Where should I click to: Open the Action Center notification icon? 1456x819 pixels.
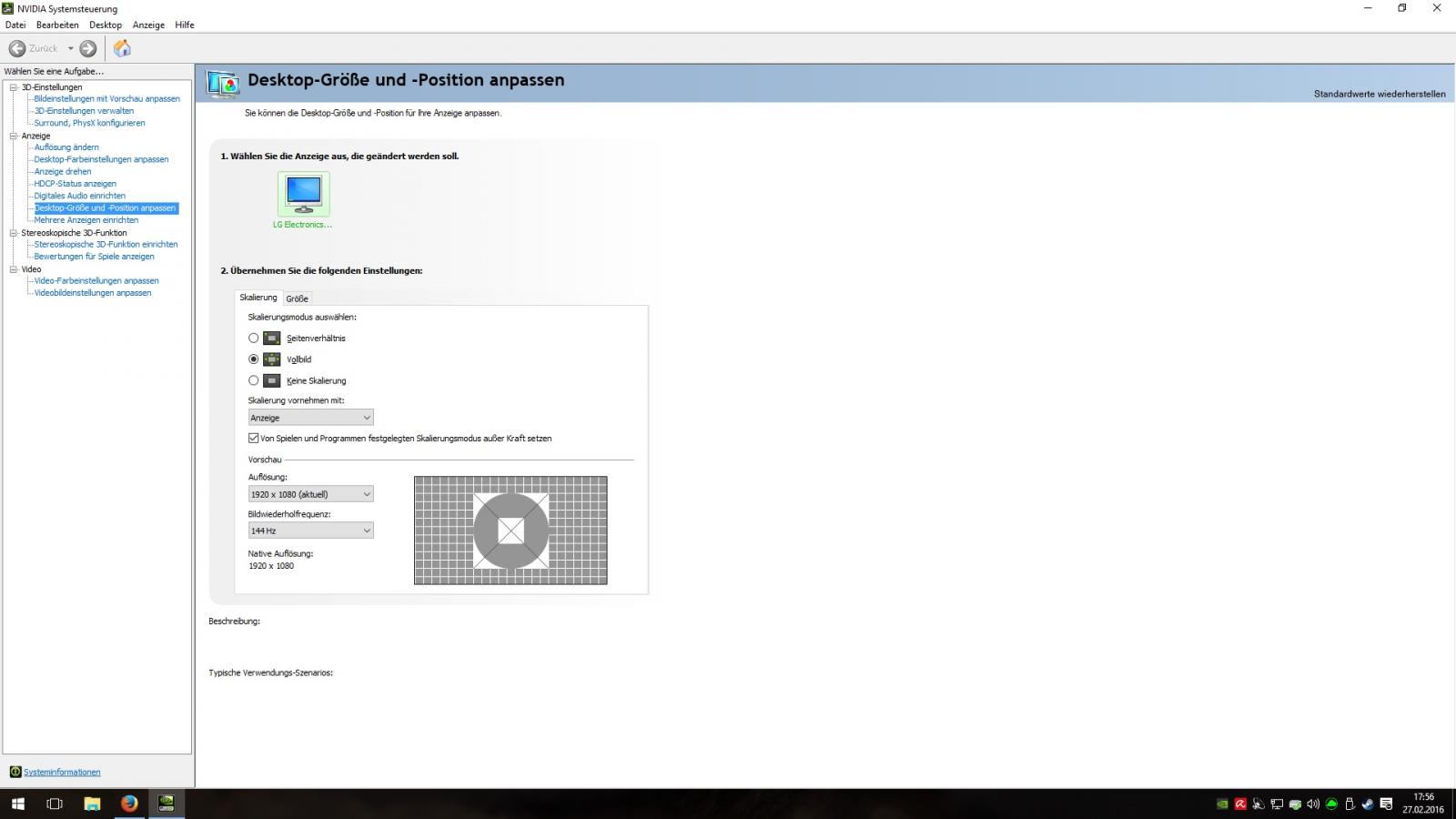tap(1386, 804)
